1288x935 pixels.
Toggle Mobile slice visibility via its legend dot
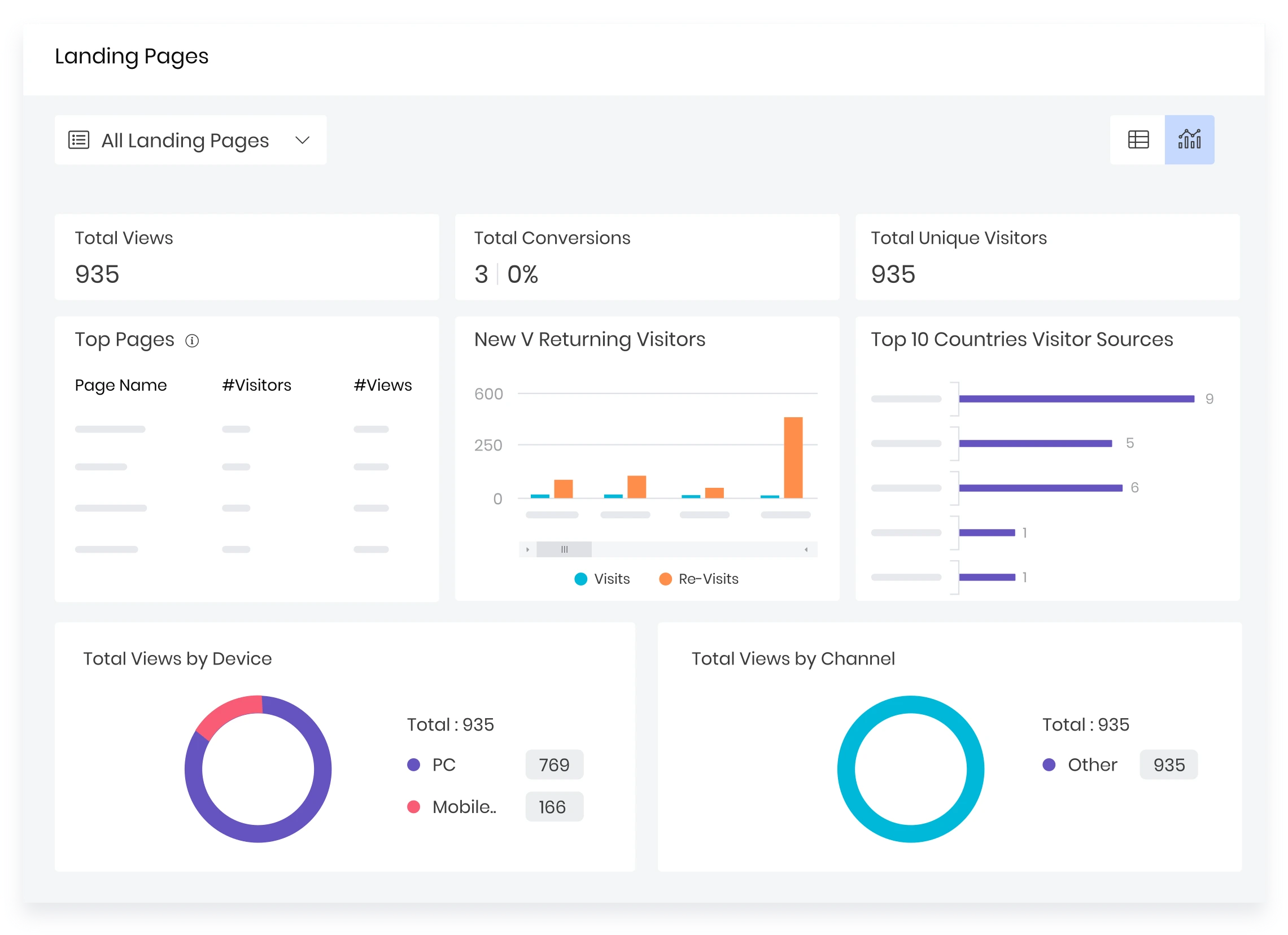coord(413,807)
